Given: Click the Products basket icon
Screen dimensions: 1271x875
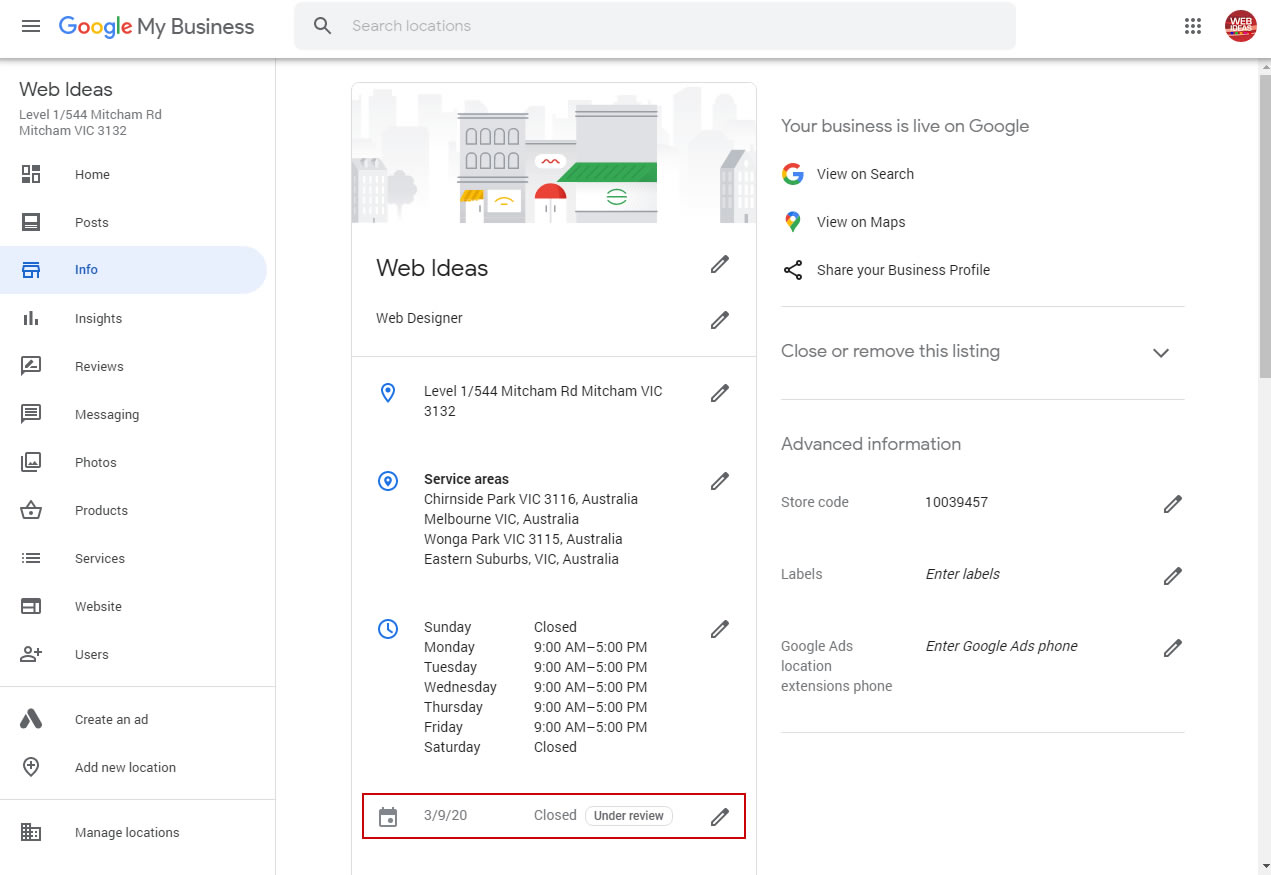Looking at the screenshot, I should [x=31, y=510].
